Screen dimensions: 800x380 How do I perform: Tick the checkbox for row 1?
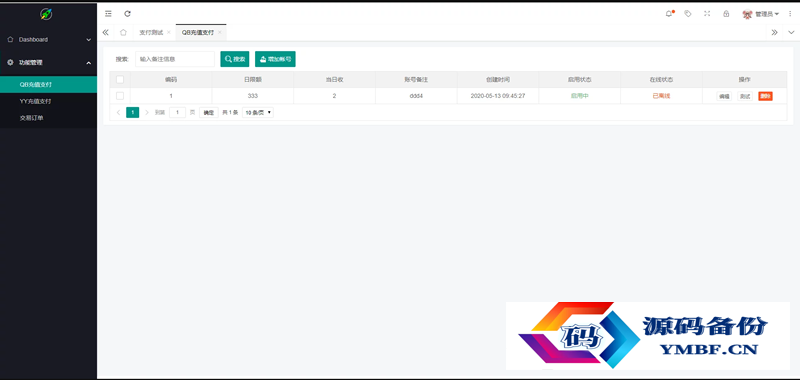coord(120,96)
